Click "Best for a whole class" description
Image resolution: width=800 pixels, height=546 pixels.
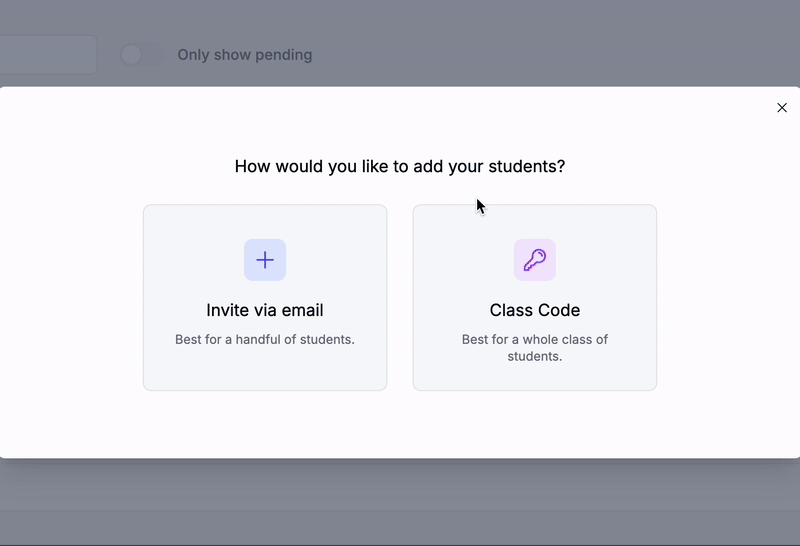(x=535, y=348)
